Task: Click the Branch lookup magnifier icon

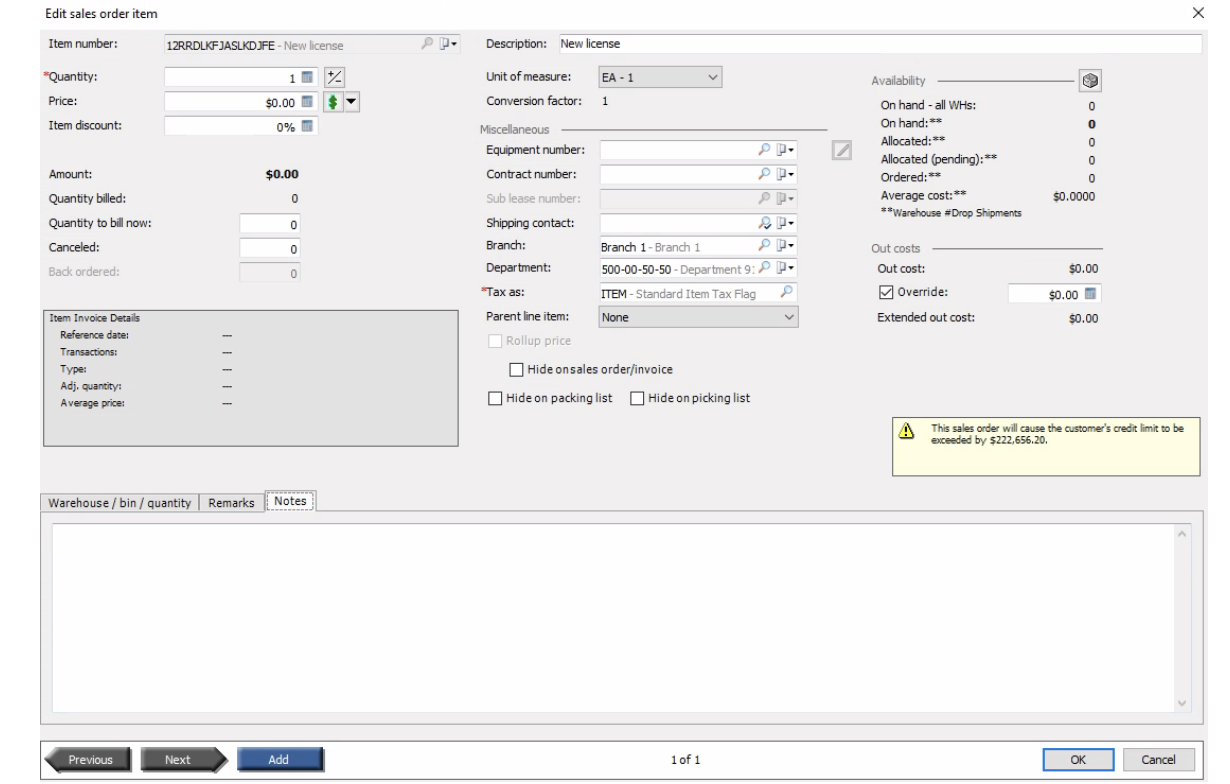Action: (x=765, y=245)
